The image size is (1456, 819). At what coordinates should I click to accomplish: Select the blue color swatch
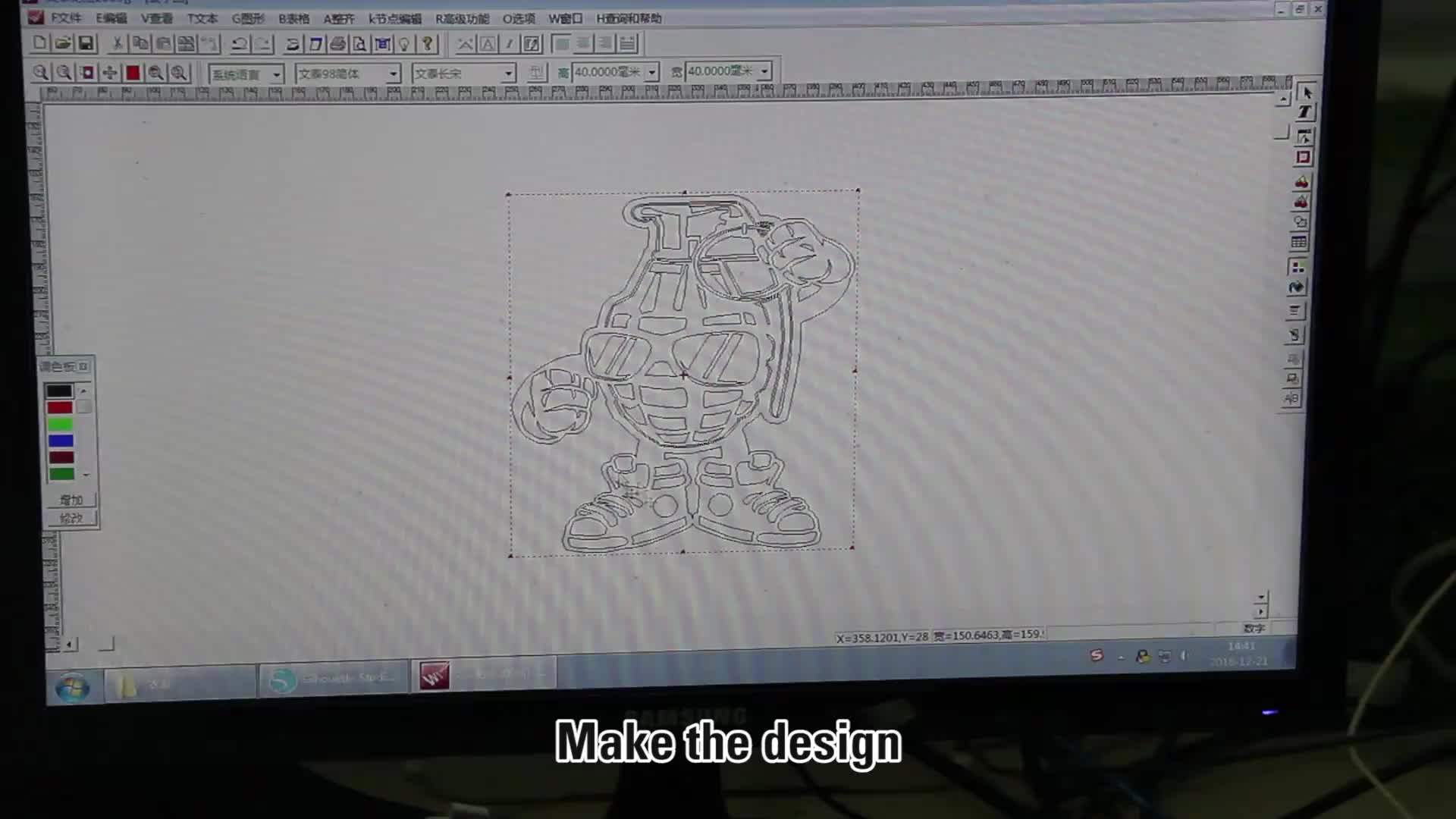point(61,441)
